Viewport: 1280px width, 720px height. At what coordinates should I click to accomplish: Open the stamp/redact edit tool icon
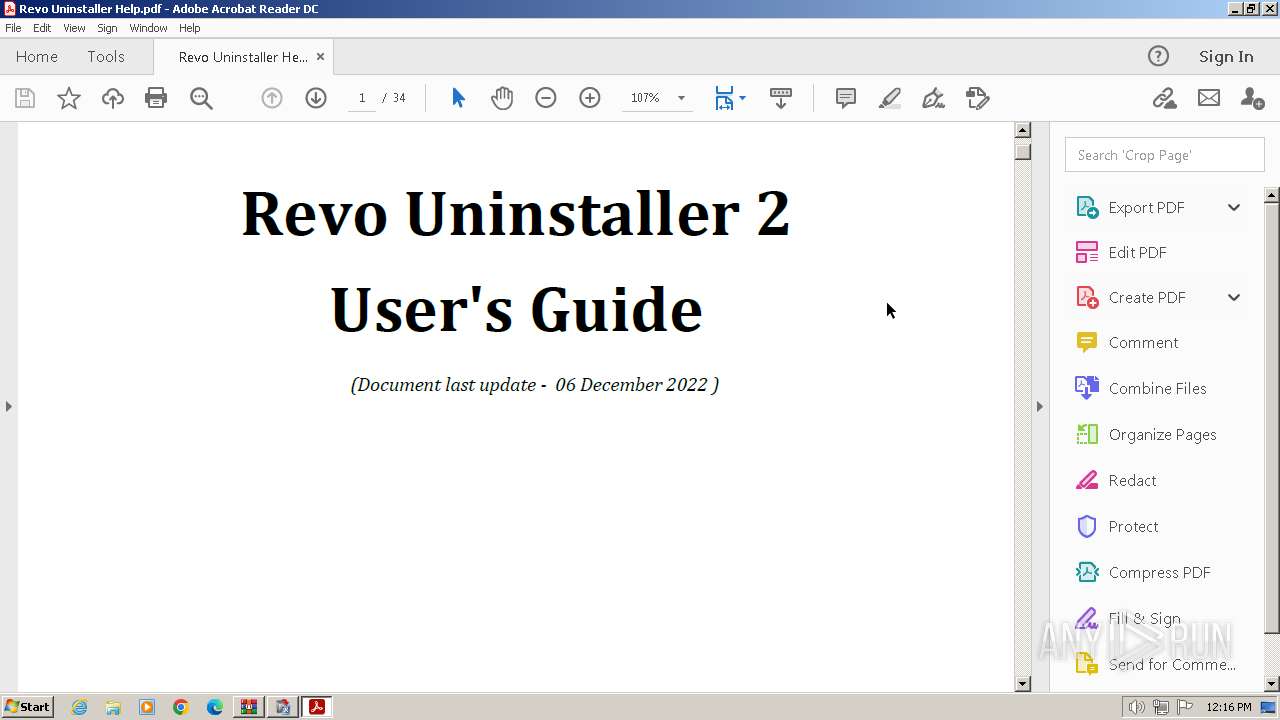pos(978,98)
